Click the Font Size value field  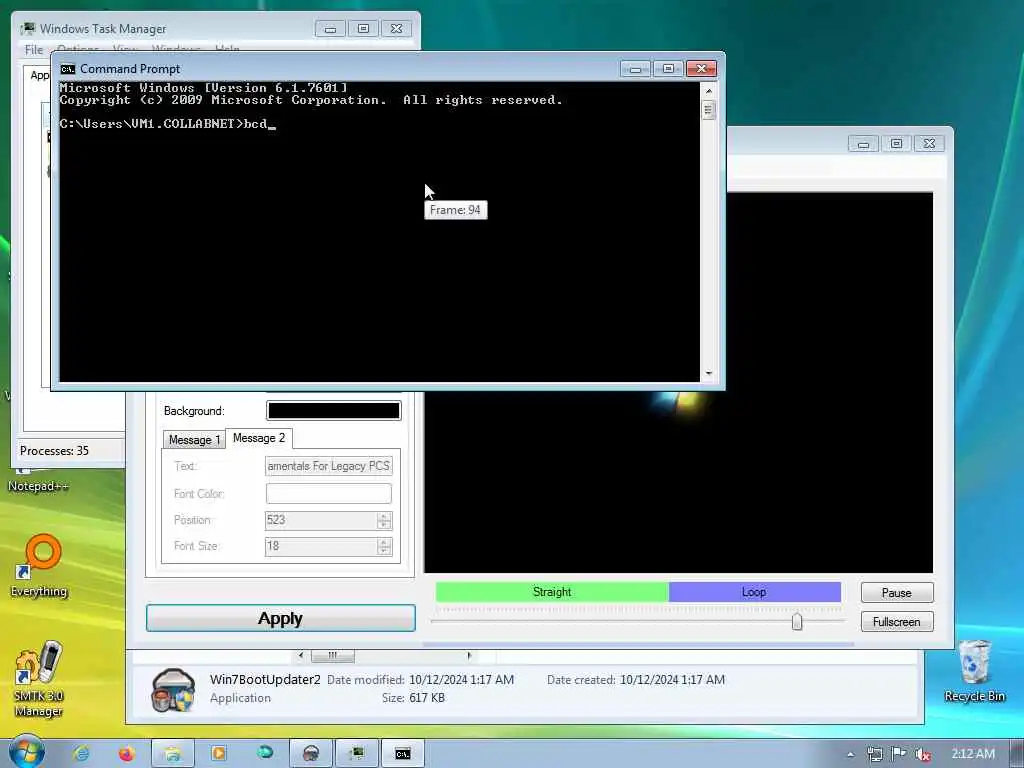tap(321, 546)
